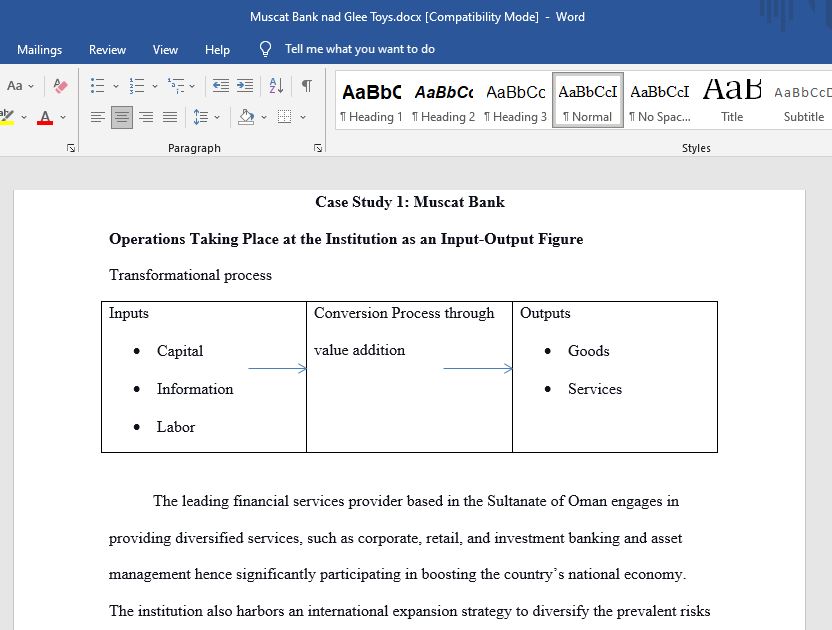This screenshot has width=832, height=630.
Task: Click the 'Labor' bullet item
Action: [x=176, y=427]
